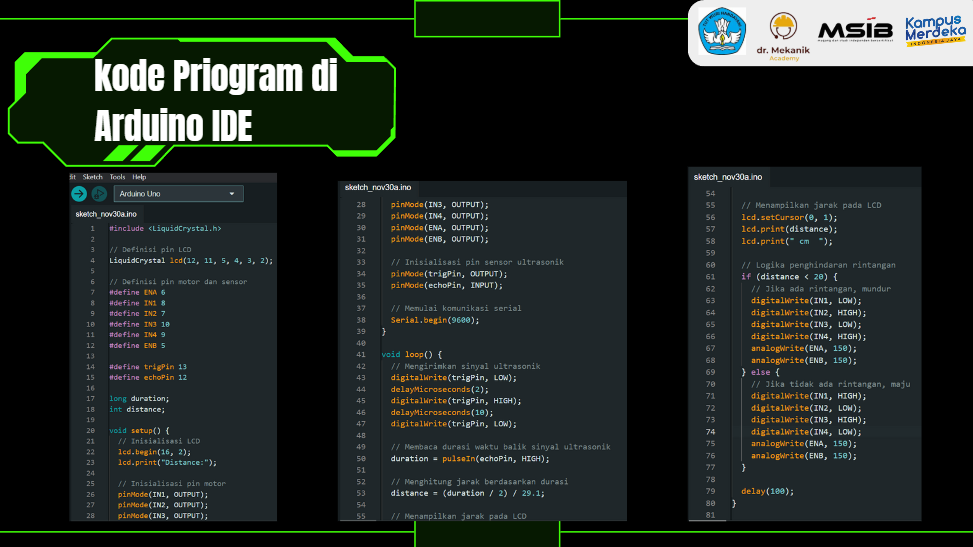This screenshot has width=973, height=547.
Task: Click the comment '// Definisi pin LCD'
Action: 150,250
